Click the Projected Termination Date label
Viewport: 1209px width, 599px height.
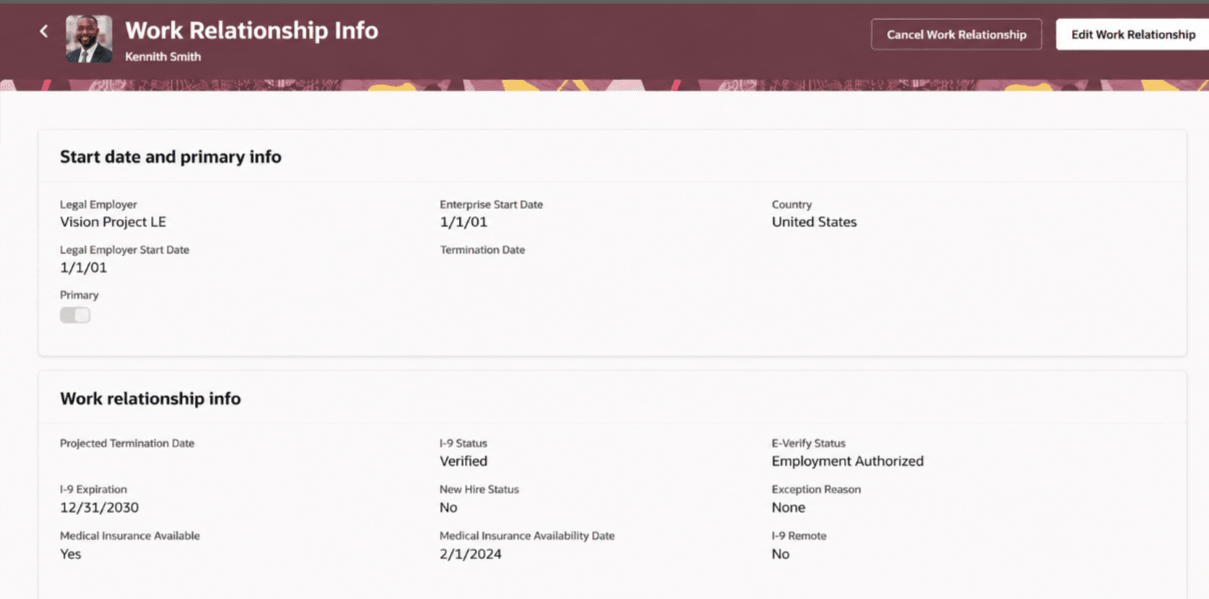127,443
